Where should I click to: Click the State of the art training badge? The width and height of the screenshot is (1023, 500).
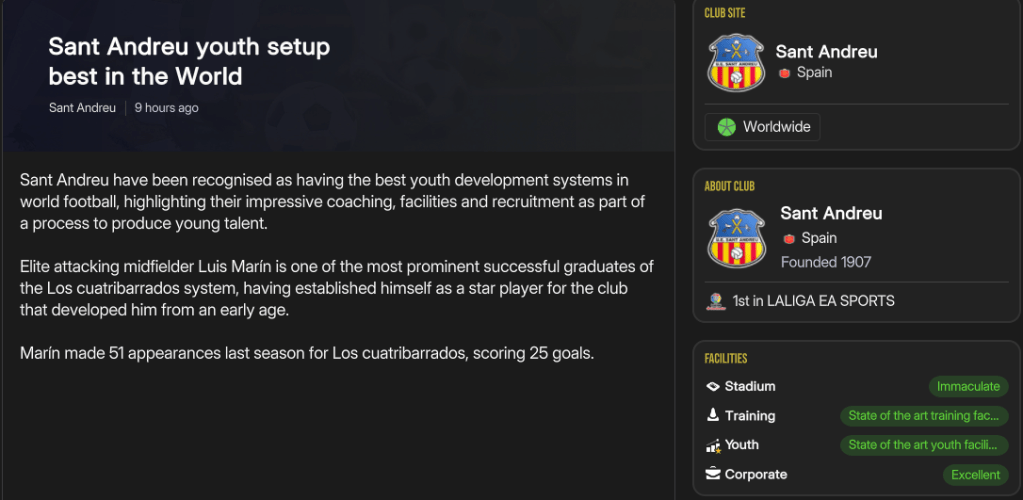923,415
